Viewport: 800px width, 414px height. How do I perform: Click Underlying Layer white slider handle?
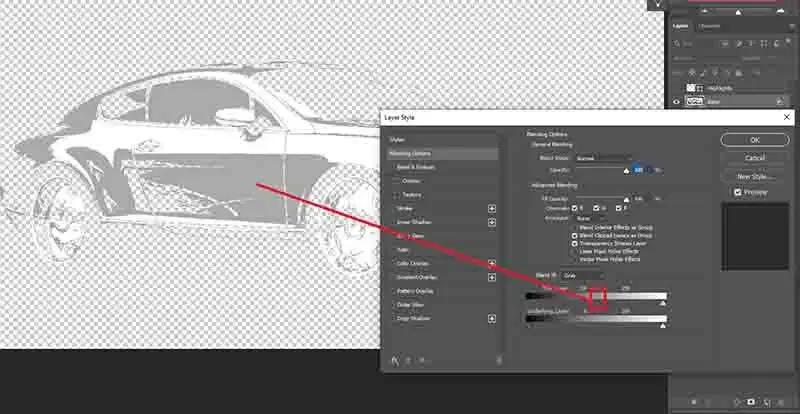coord(663,325)
